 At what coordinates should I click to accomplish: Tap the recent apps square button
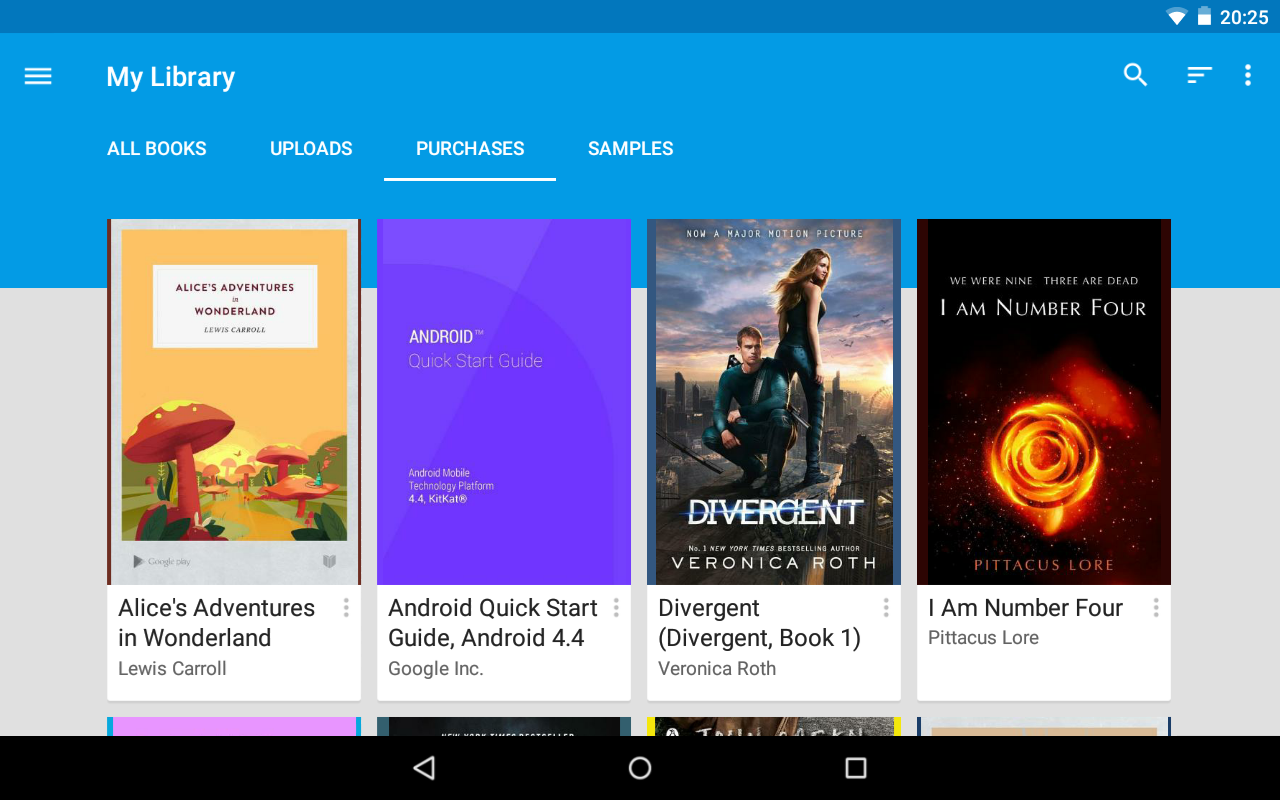[x=855, y=767]
